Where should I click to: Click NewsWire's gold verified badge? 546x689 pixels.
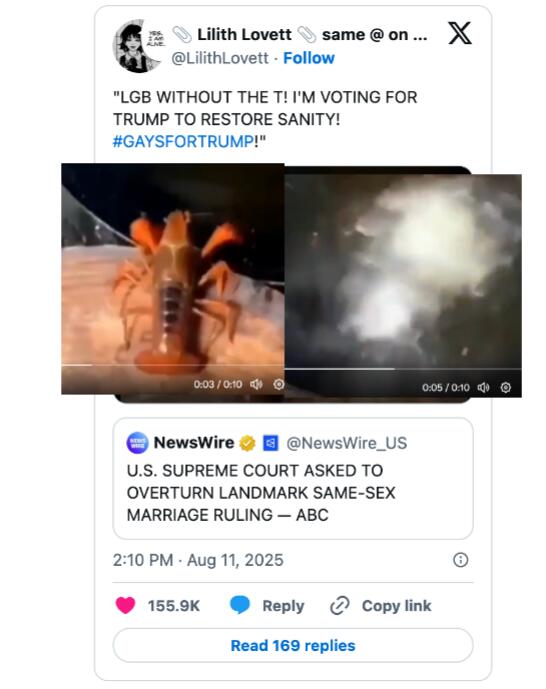click(247, 443)
